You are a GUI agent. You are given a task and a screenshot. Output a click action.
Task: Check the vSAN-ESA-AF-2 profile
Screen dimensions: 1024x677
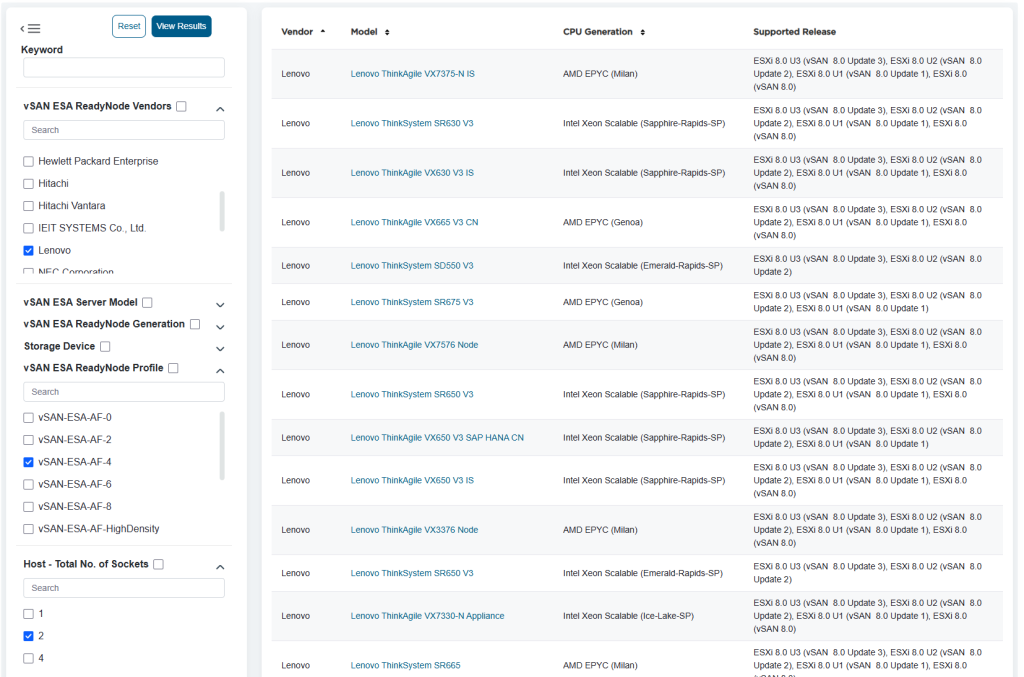[28, 439]
